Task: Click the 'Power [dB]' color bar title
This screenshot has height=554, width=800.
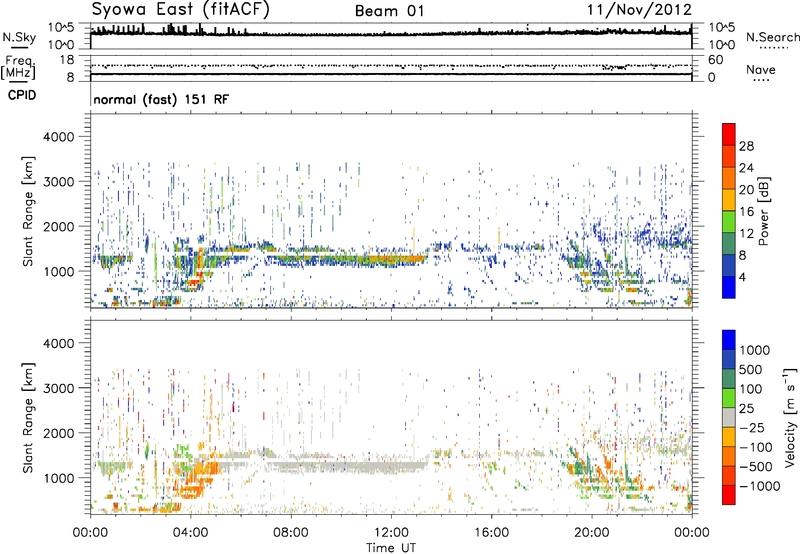Action: pos(763,211)
